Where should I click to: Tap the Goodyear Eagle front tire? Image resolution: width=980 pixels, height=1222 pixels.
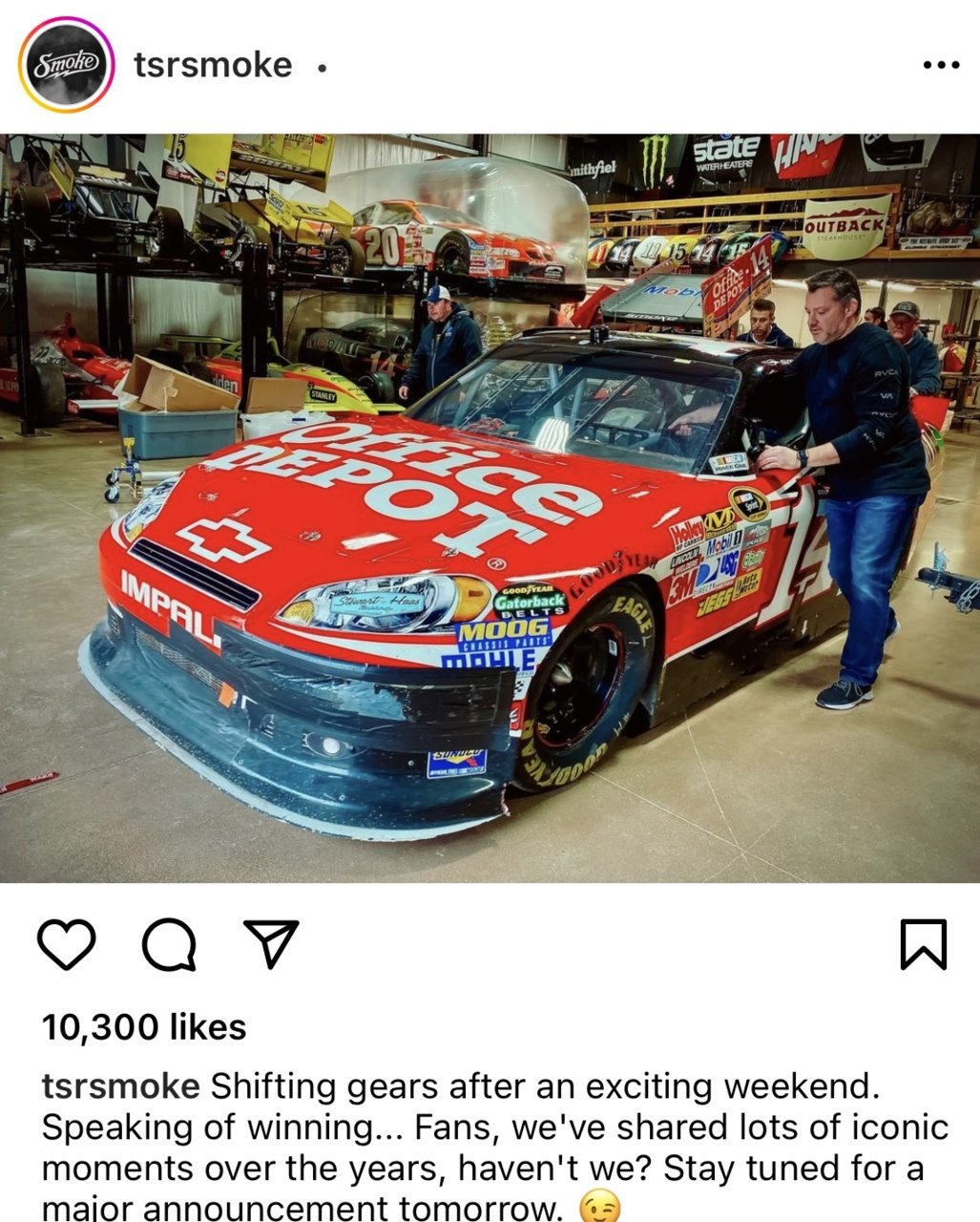tap(584, 695)
